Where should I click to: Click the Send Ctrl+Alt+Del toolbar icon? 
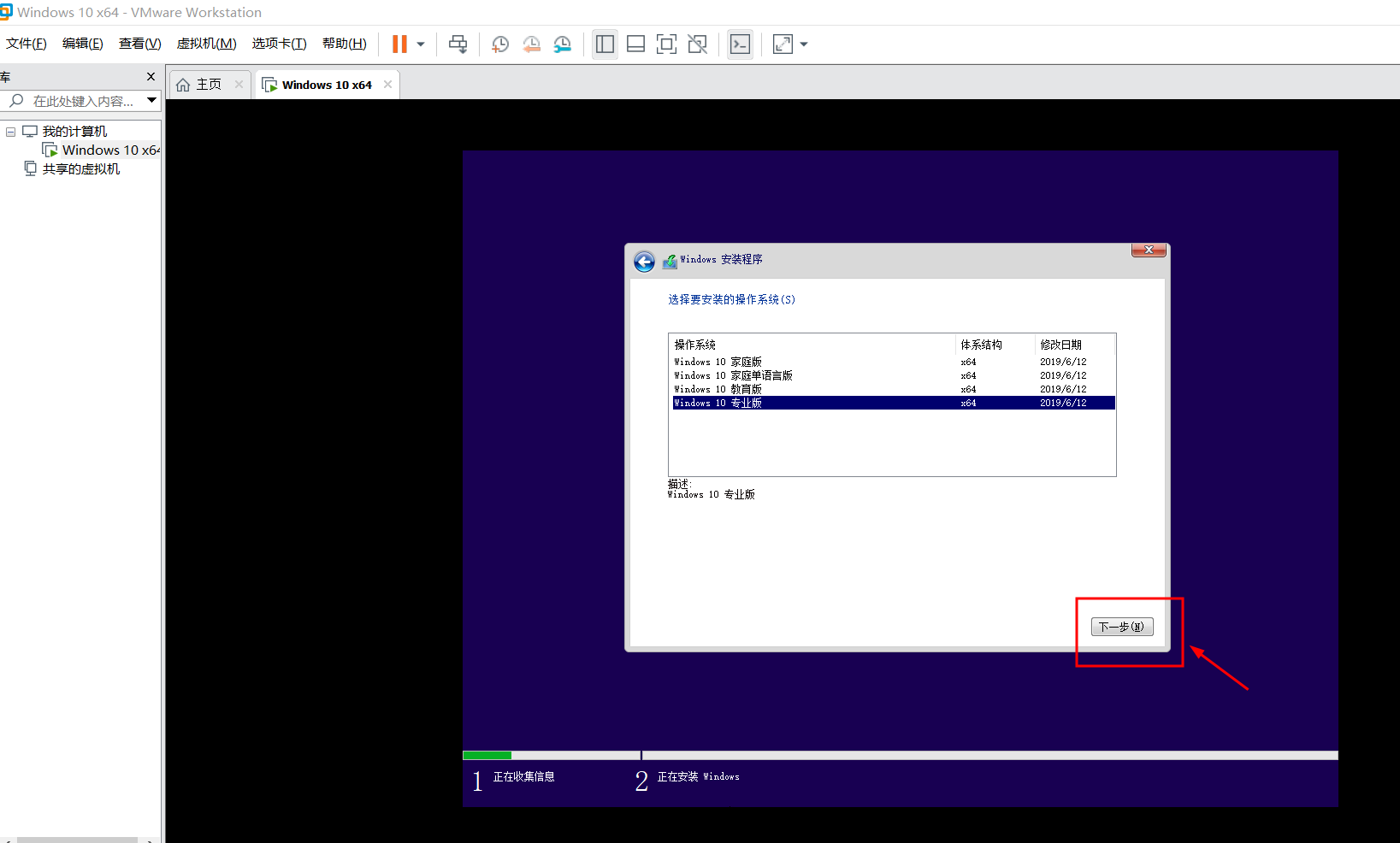(458, 44)
